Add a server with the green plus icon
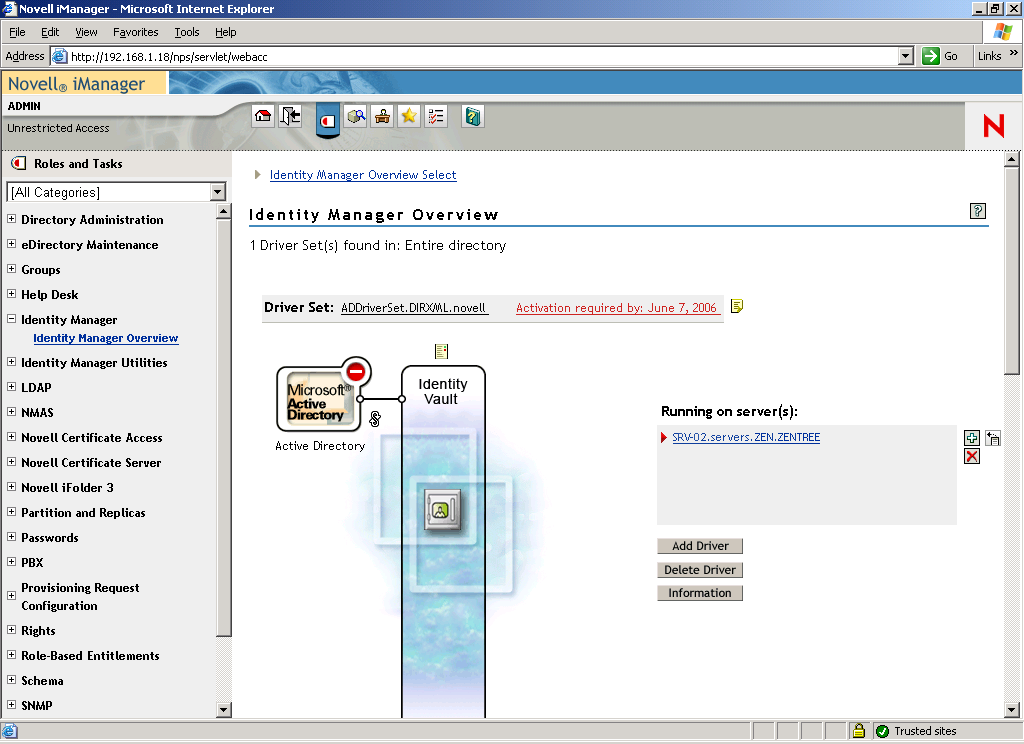Viewport: 1024px width, 744px height. pos(971,437)
